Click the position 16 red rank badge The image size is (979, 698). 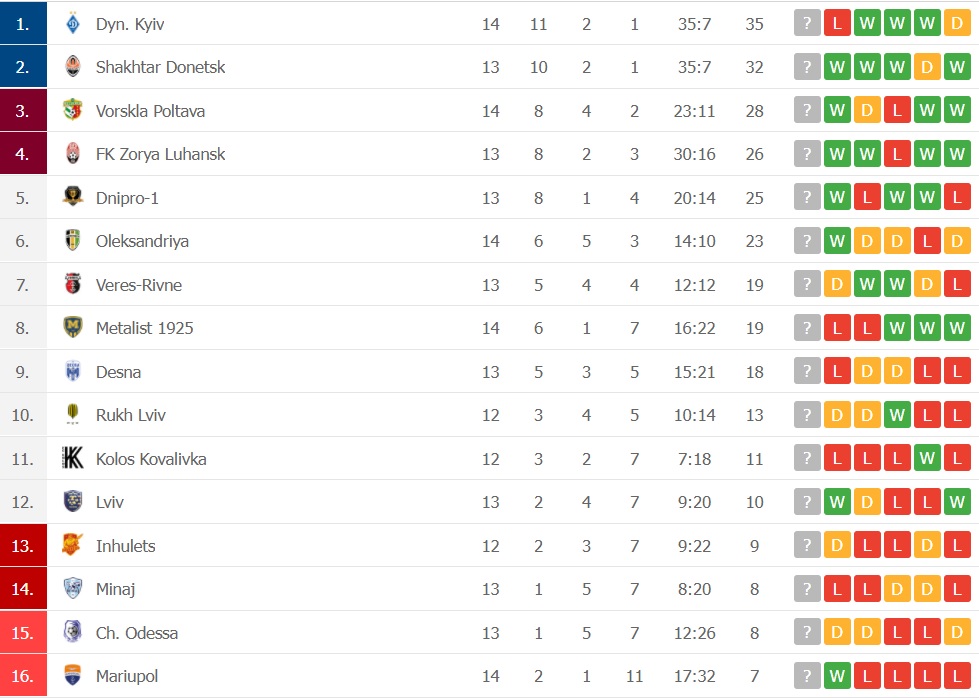click(23, 676)
